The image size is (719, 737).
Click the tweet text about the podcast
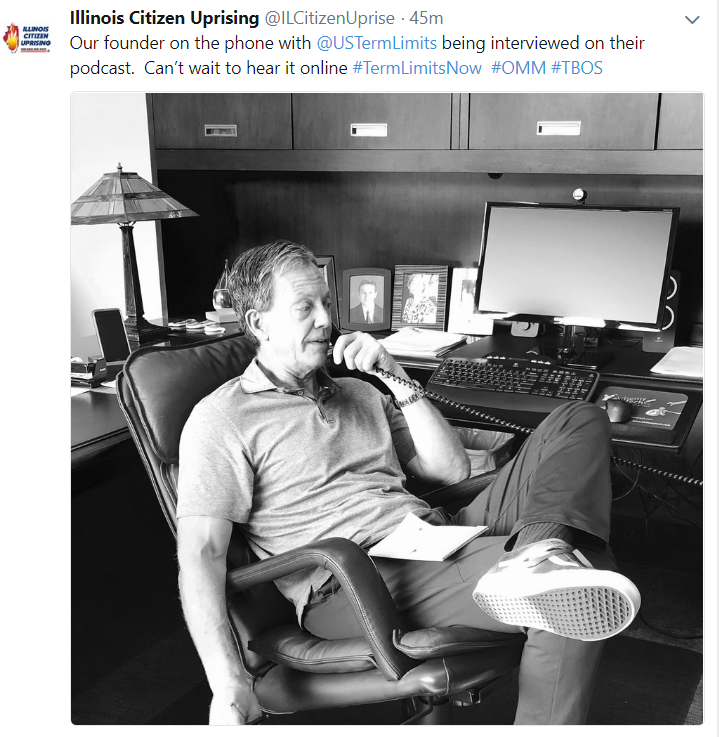tap(357, 55)
